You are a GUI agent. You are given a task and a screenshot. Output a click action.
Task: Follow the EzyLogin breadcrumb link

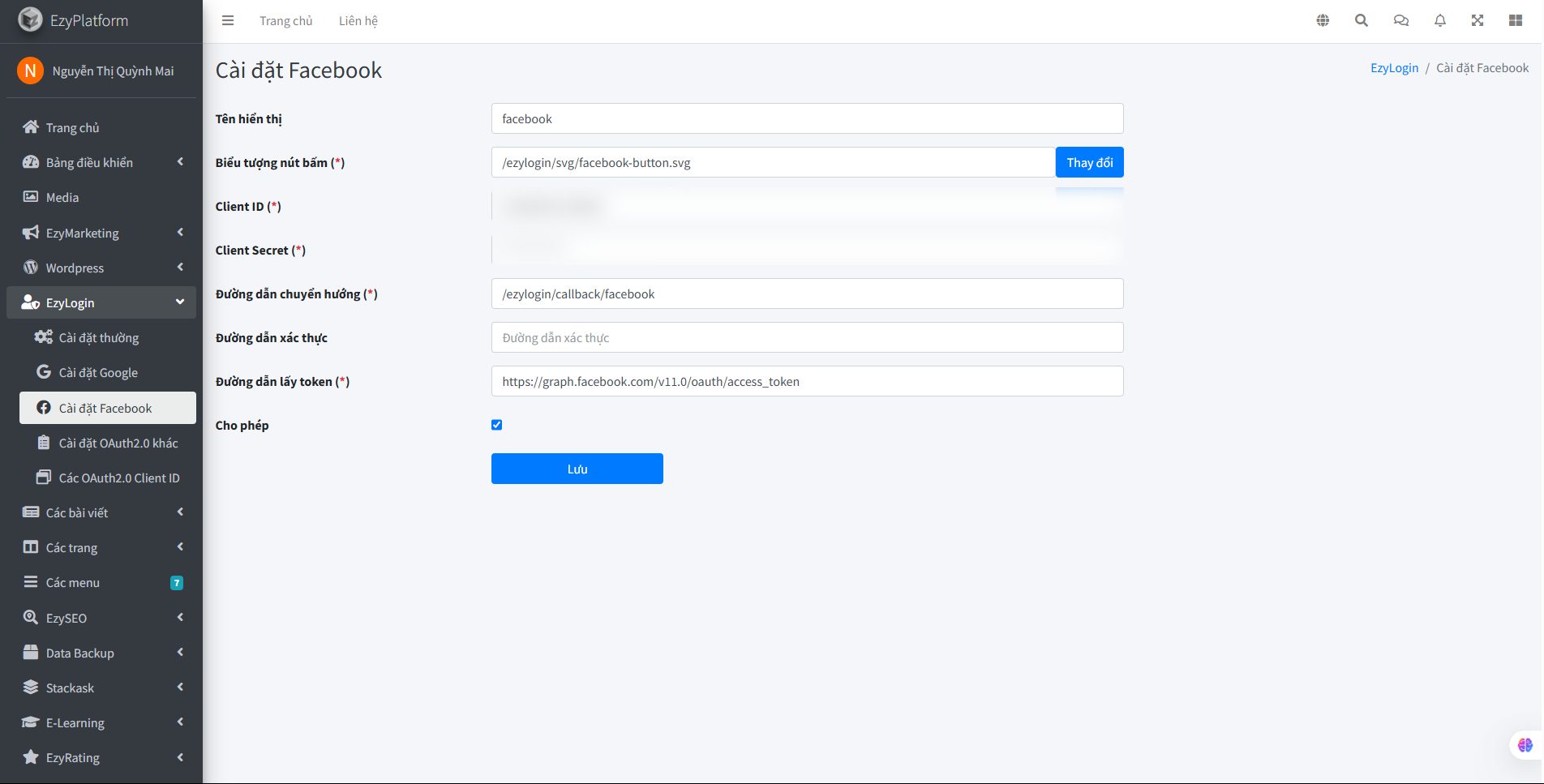(x=1394, y=68)
